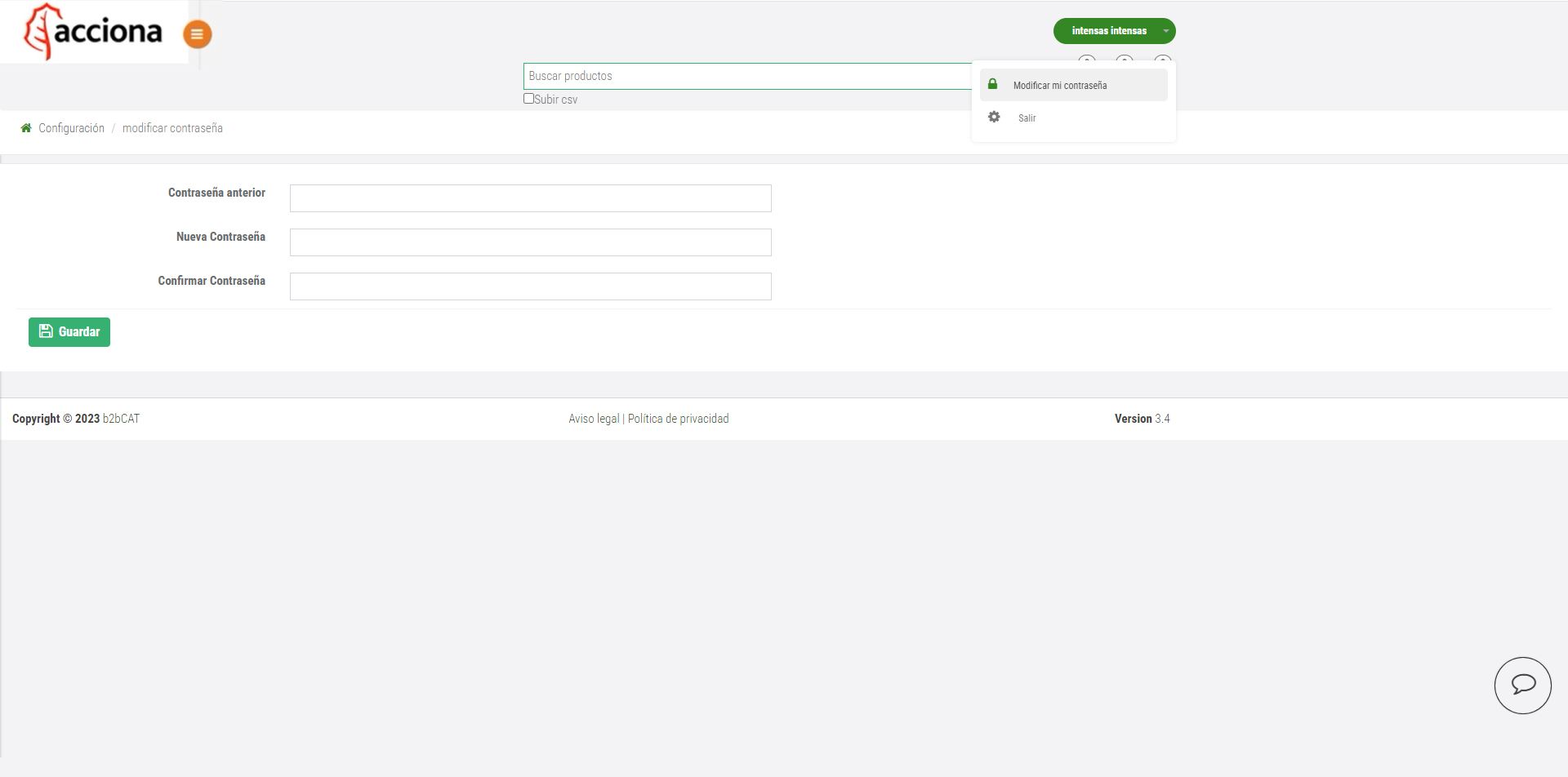This screenshot has height=777, width=1568.
Task: Click the home icon in the breadcrumb
Action: pos(25,127)
